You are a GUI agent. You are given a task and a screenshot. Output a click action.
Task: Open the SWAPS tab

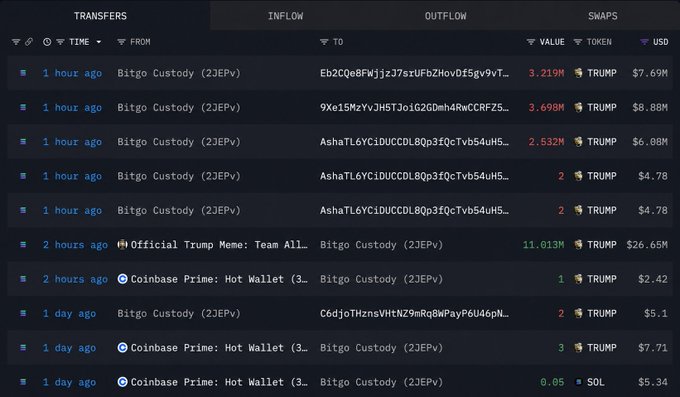pyautogui.click(x=602, y=16)
